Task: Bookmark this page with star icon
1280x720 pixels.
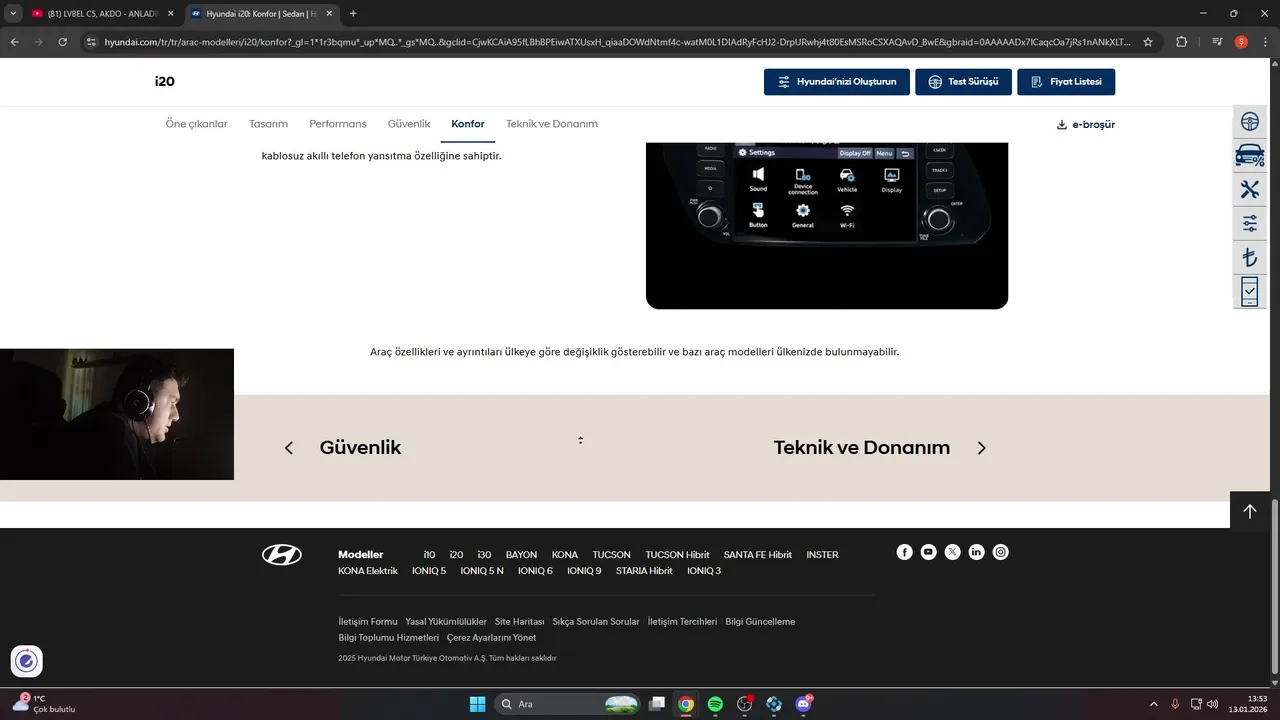Action: pyautogui.click(x=1148, y=42)
